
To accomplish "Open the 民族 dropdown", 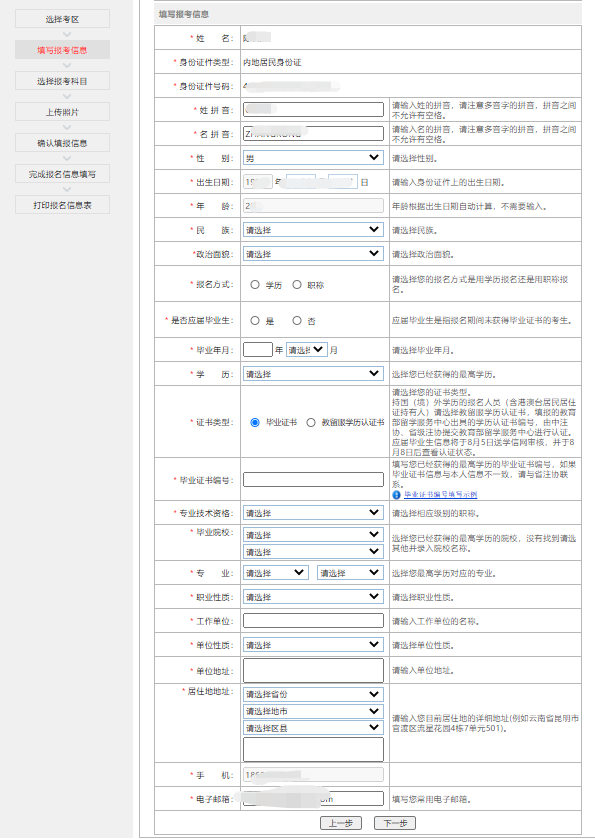I will point(313,230).
